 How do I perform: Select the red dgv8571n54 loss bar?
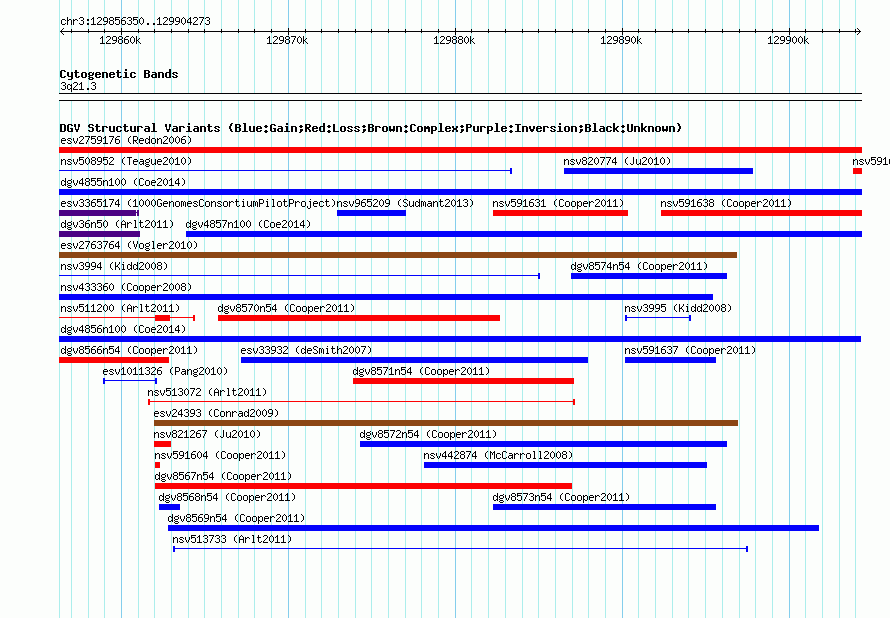463,381
